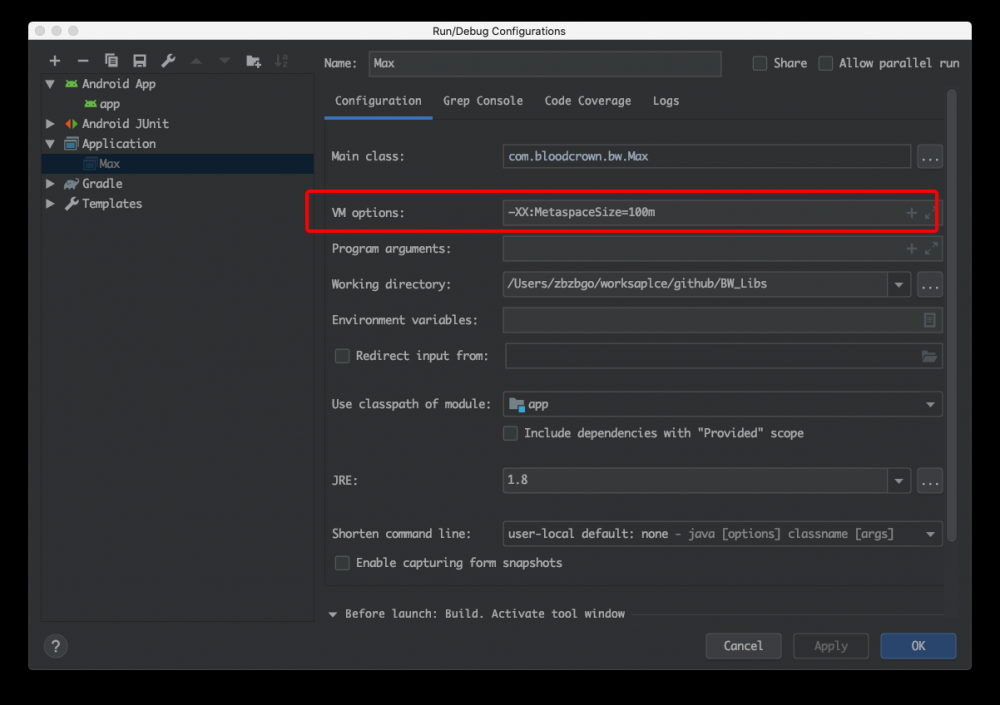Click the OK button

917,646
